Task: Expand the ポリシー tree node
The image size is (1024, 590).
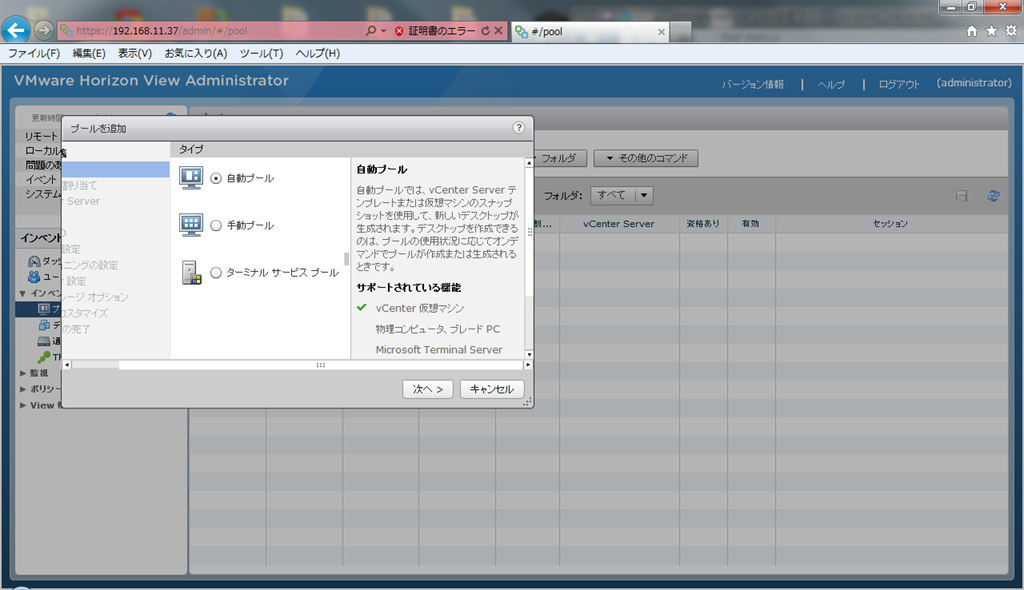Action: point(23,389)
